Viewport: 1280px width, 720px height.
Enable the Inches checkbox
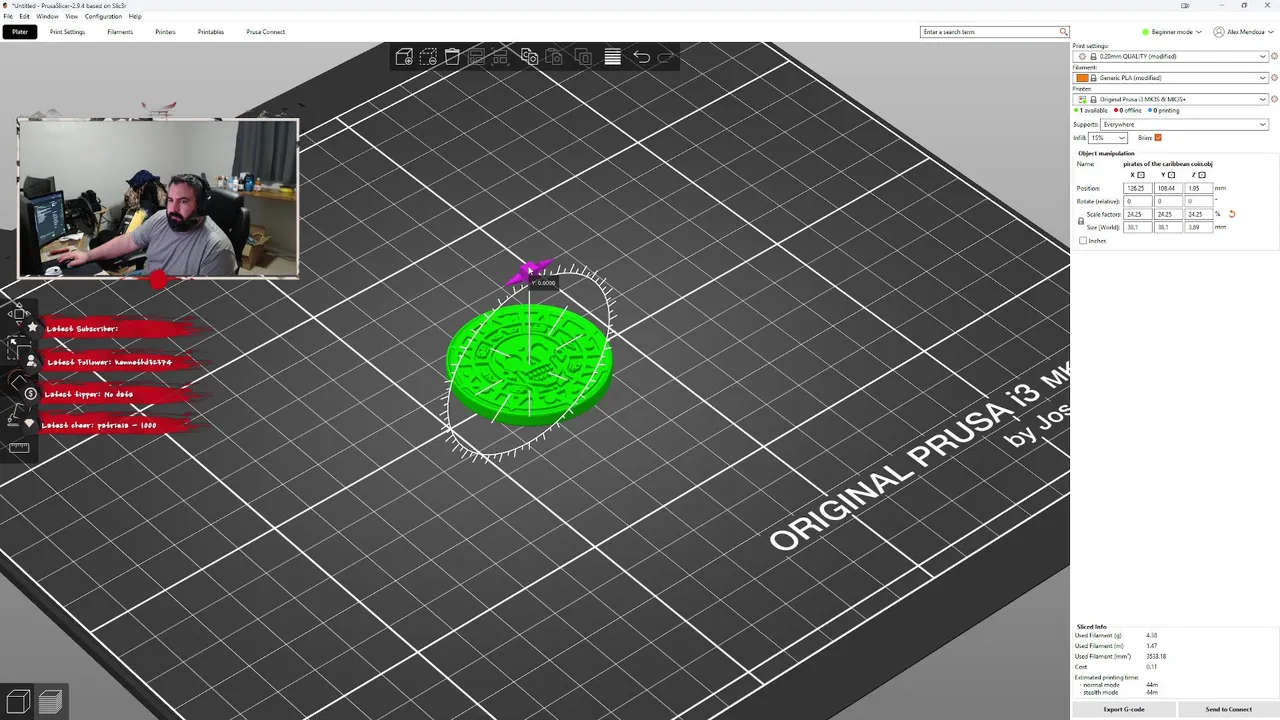pos(1083,241)
